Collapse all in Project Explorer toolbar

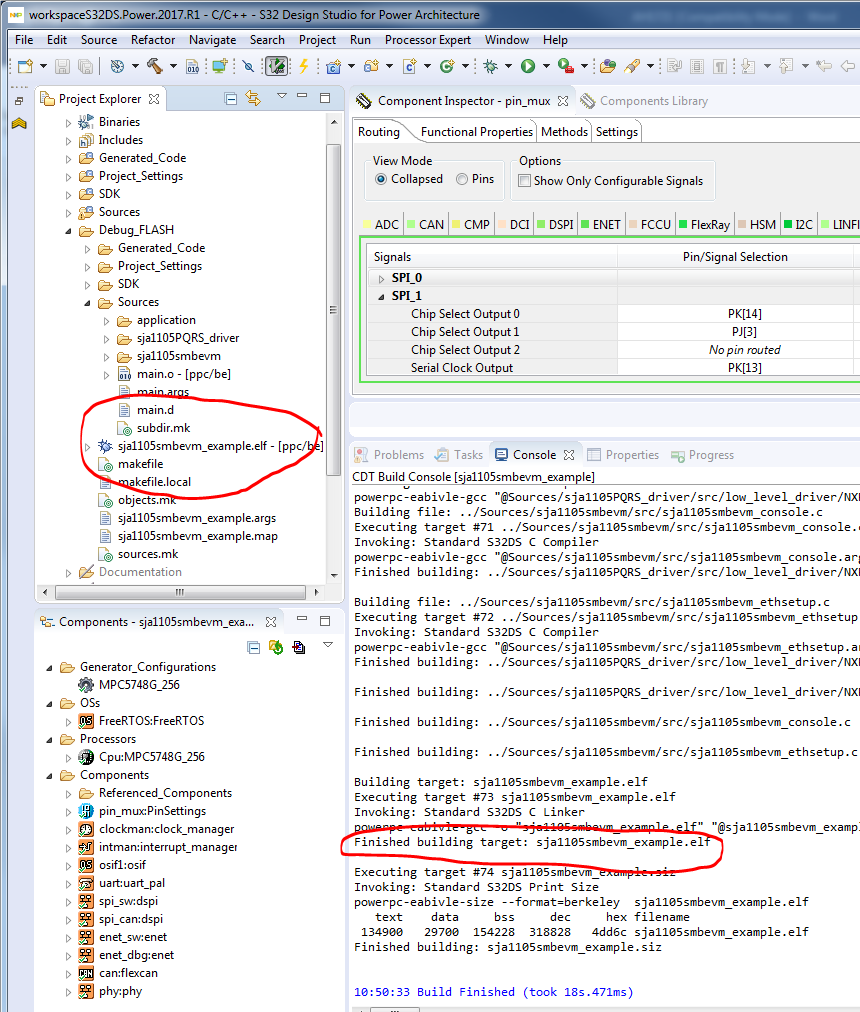coord(231,98)
